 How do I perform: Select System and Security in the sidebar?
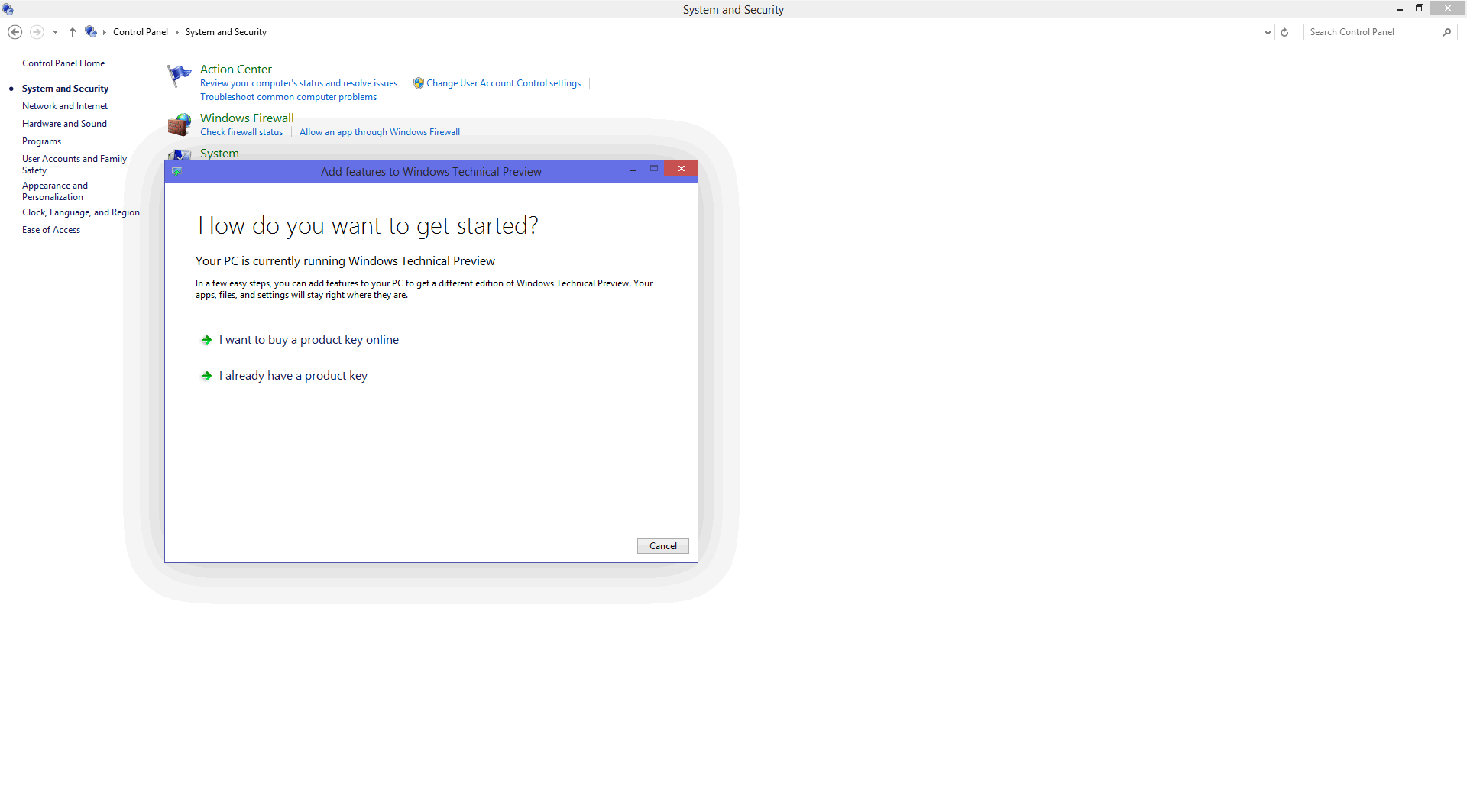click(65, 89)
